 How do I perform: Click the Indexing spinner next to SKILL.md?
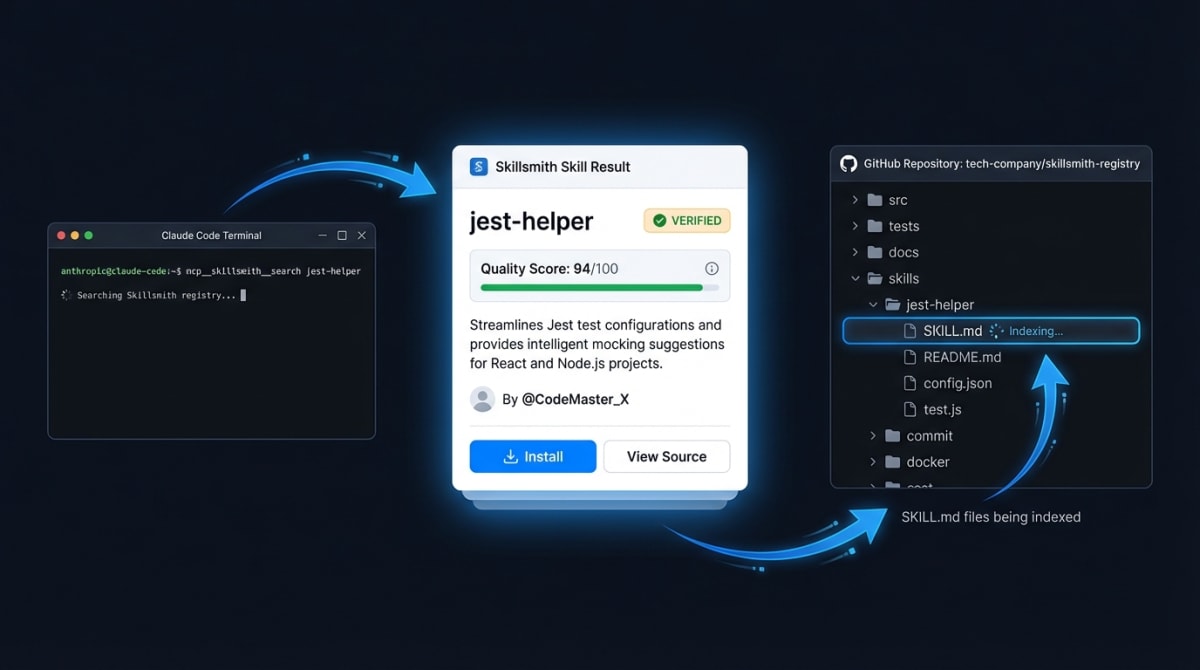pos(995,331)
